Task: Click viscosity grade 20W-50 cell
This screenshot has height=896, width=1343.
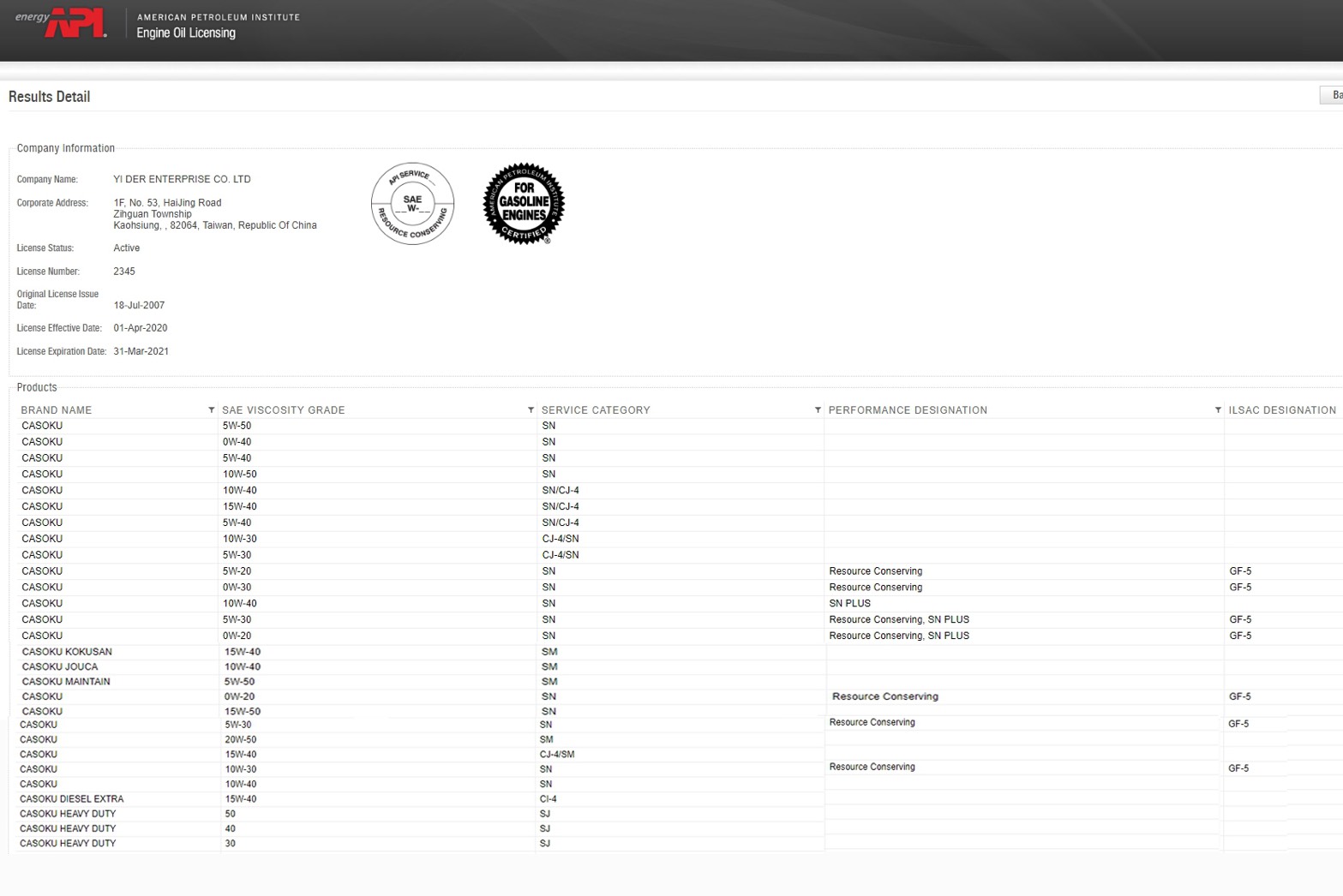Action: coord(241,740)
